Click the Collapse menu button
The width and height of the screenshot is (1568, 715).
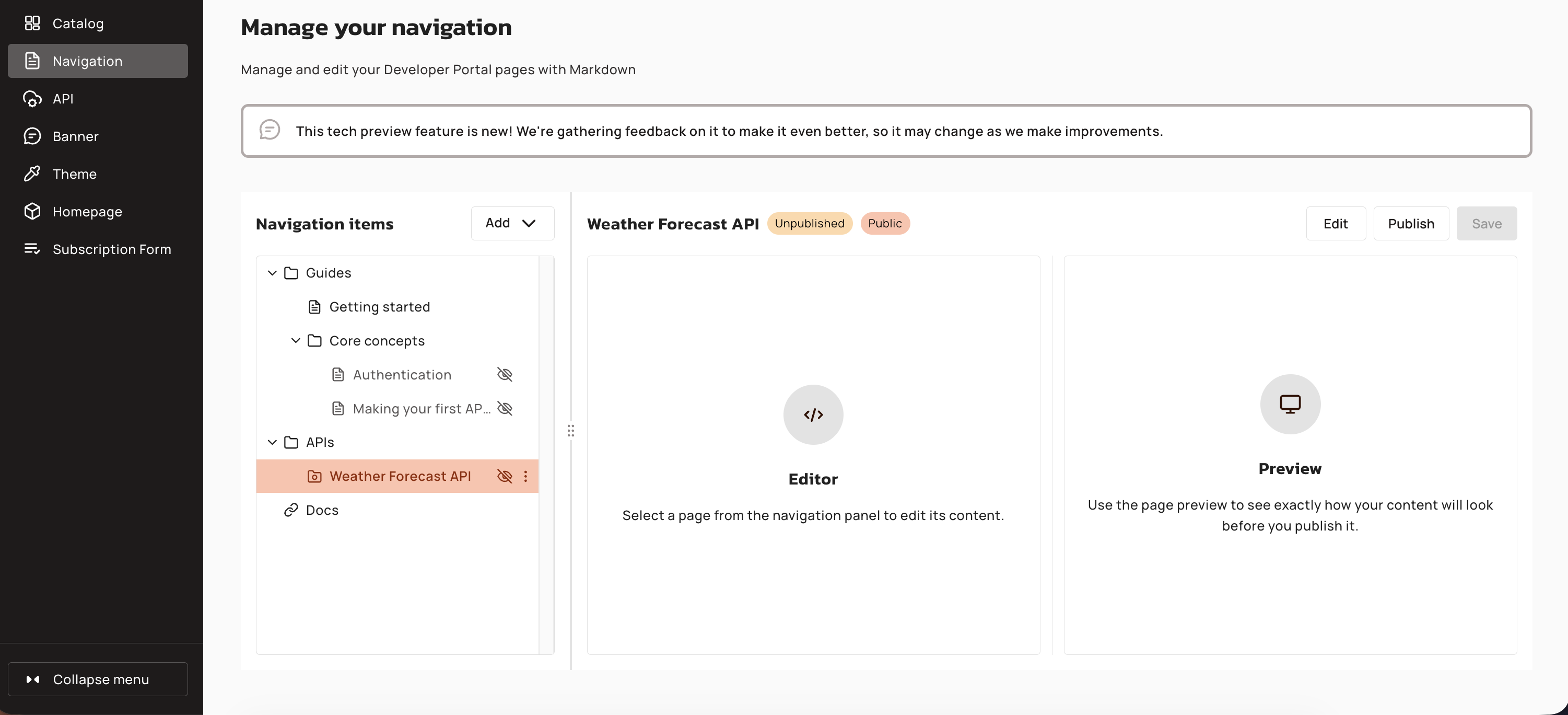97,679
